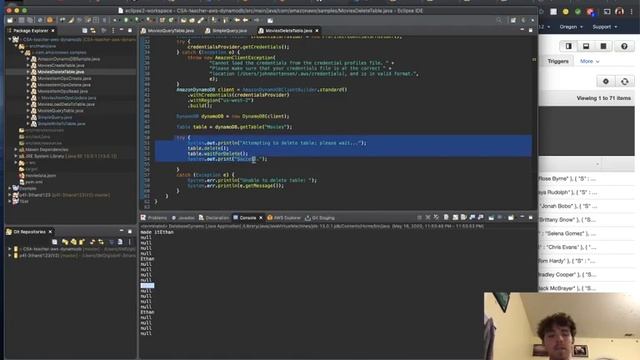Open the Problems view tab
The width and height of the screenshot is (640, 360).
coord(154,218)
